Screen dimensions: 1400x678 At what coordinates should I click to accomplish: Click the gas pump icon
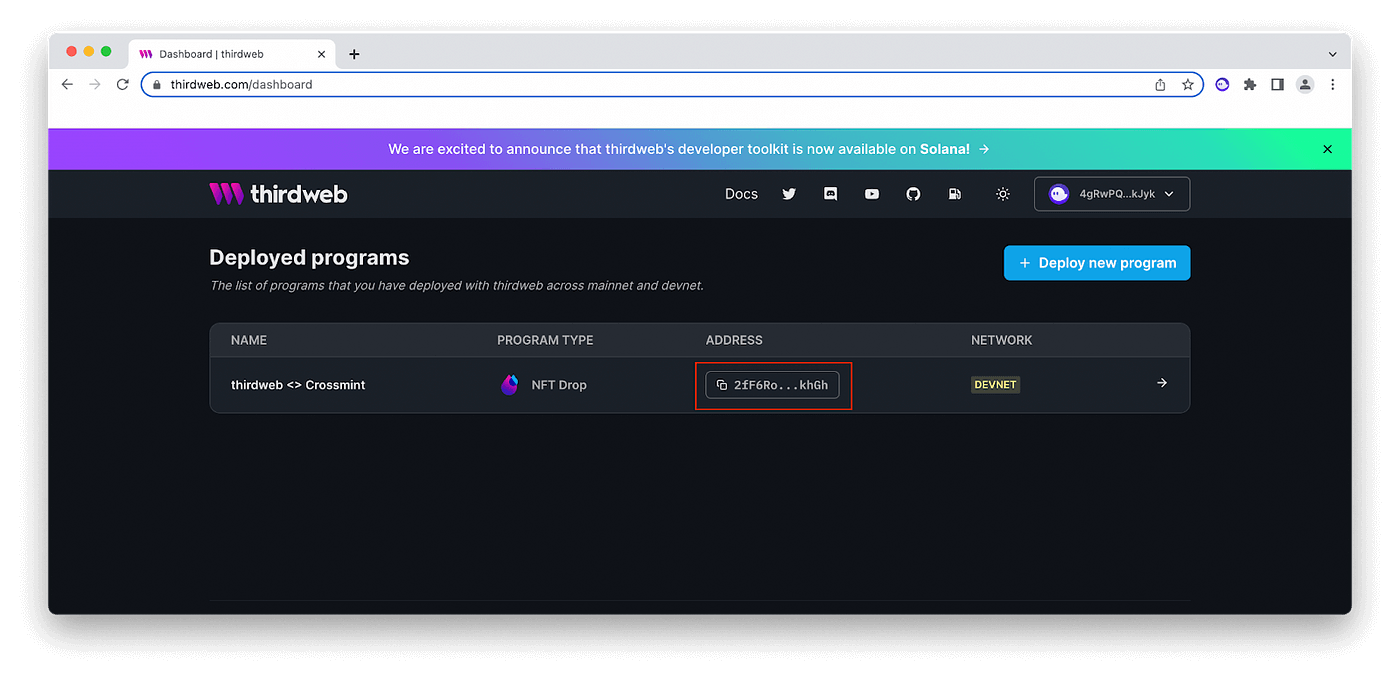coord(955,194)
